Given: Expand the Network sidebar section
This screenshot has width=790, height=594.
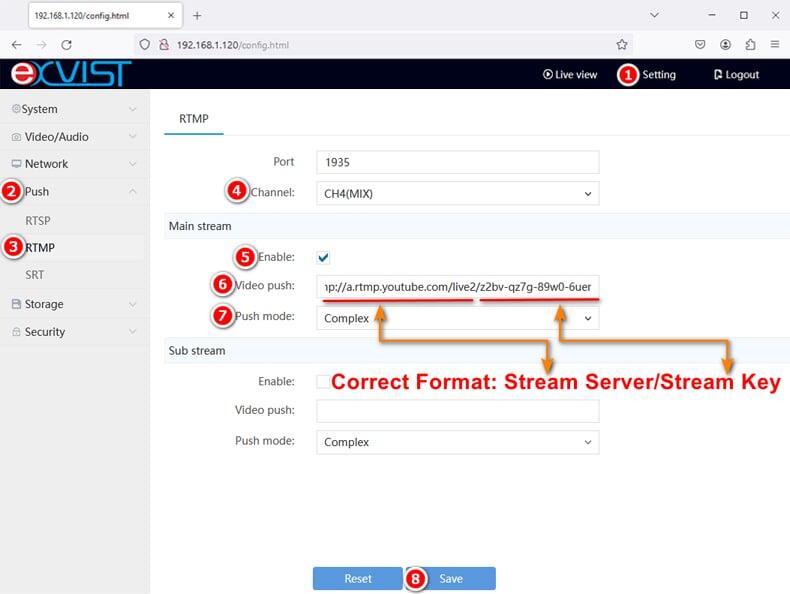Looking at the screenshot, I should 75,164.
